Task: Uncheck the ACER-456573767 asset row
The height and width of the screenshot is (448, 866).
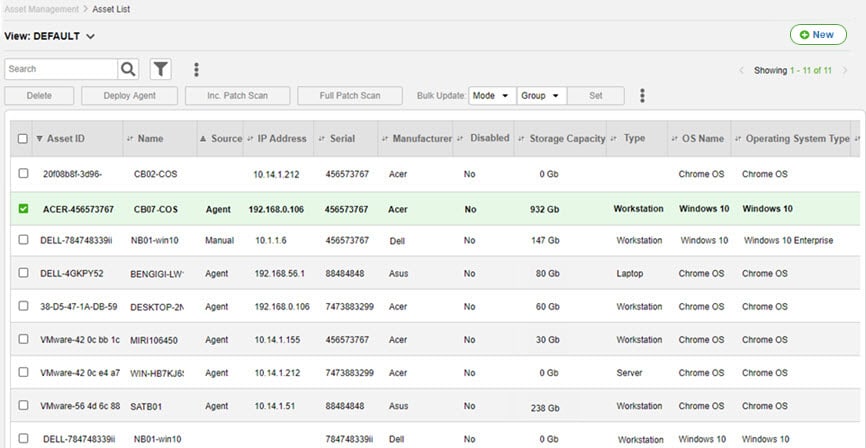Action: [23, 209]
